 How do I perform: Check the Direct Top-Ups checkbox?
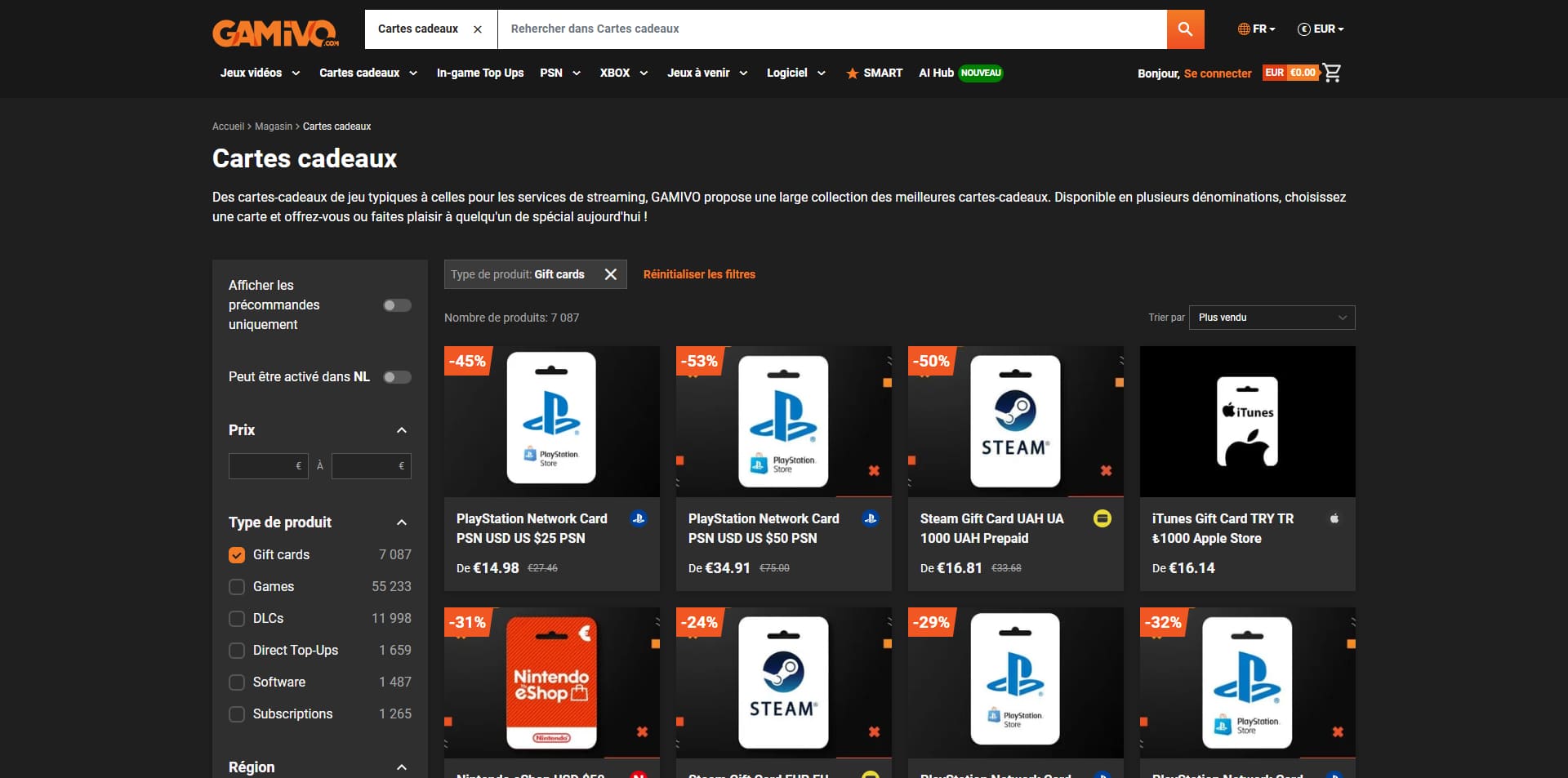pos(237,651)
